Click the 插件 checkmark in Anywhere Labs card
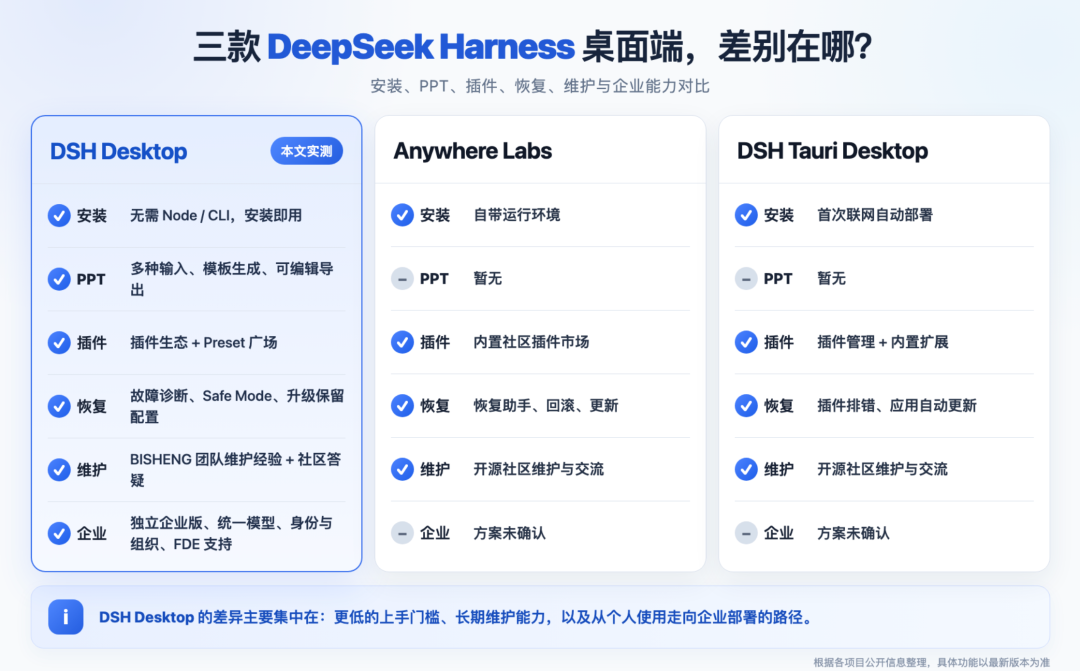1080x671 pixels. tap(402, 342)
